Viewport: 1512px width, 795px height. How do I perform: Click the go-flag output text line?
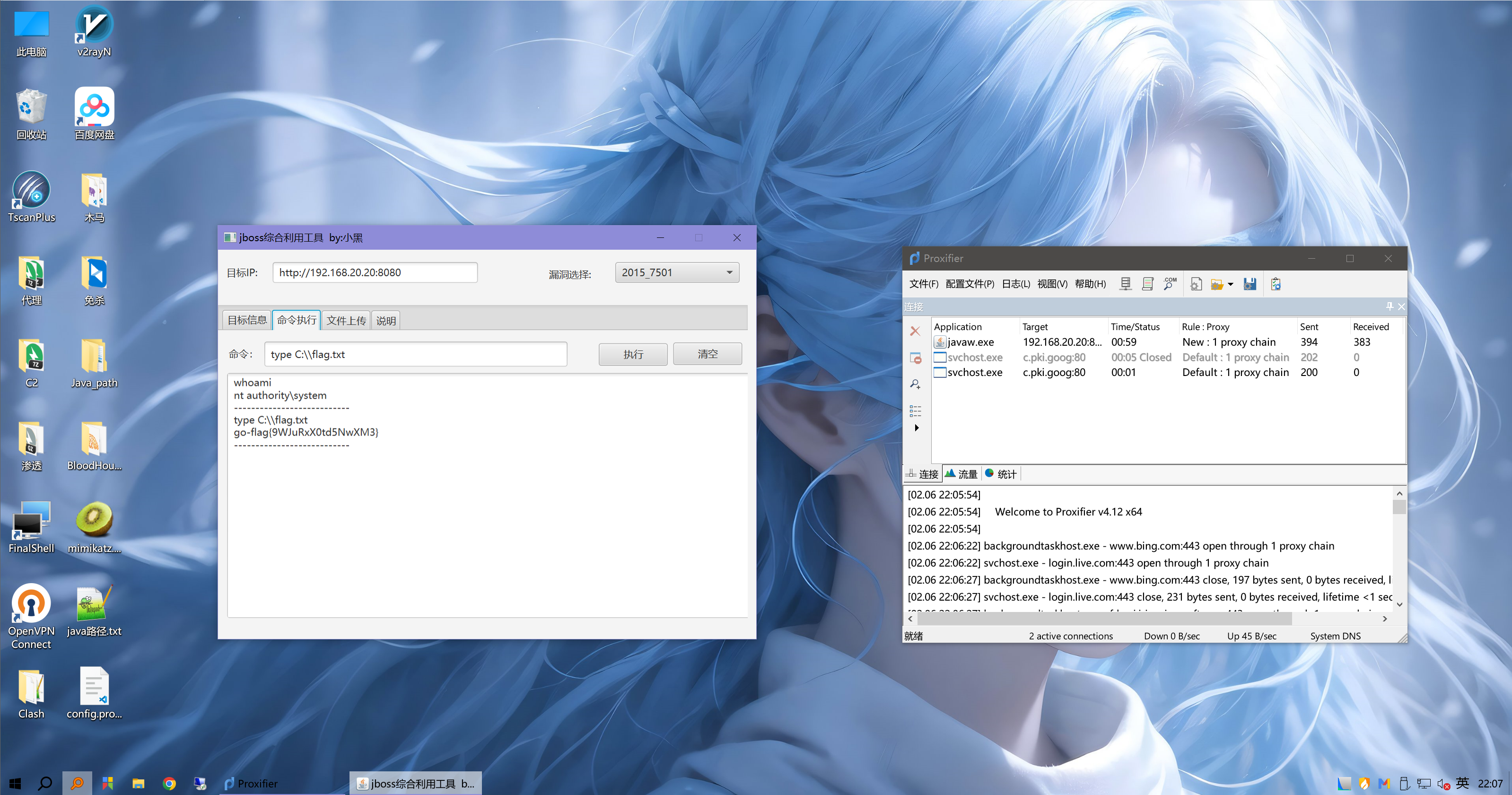coord(306,432)
